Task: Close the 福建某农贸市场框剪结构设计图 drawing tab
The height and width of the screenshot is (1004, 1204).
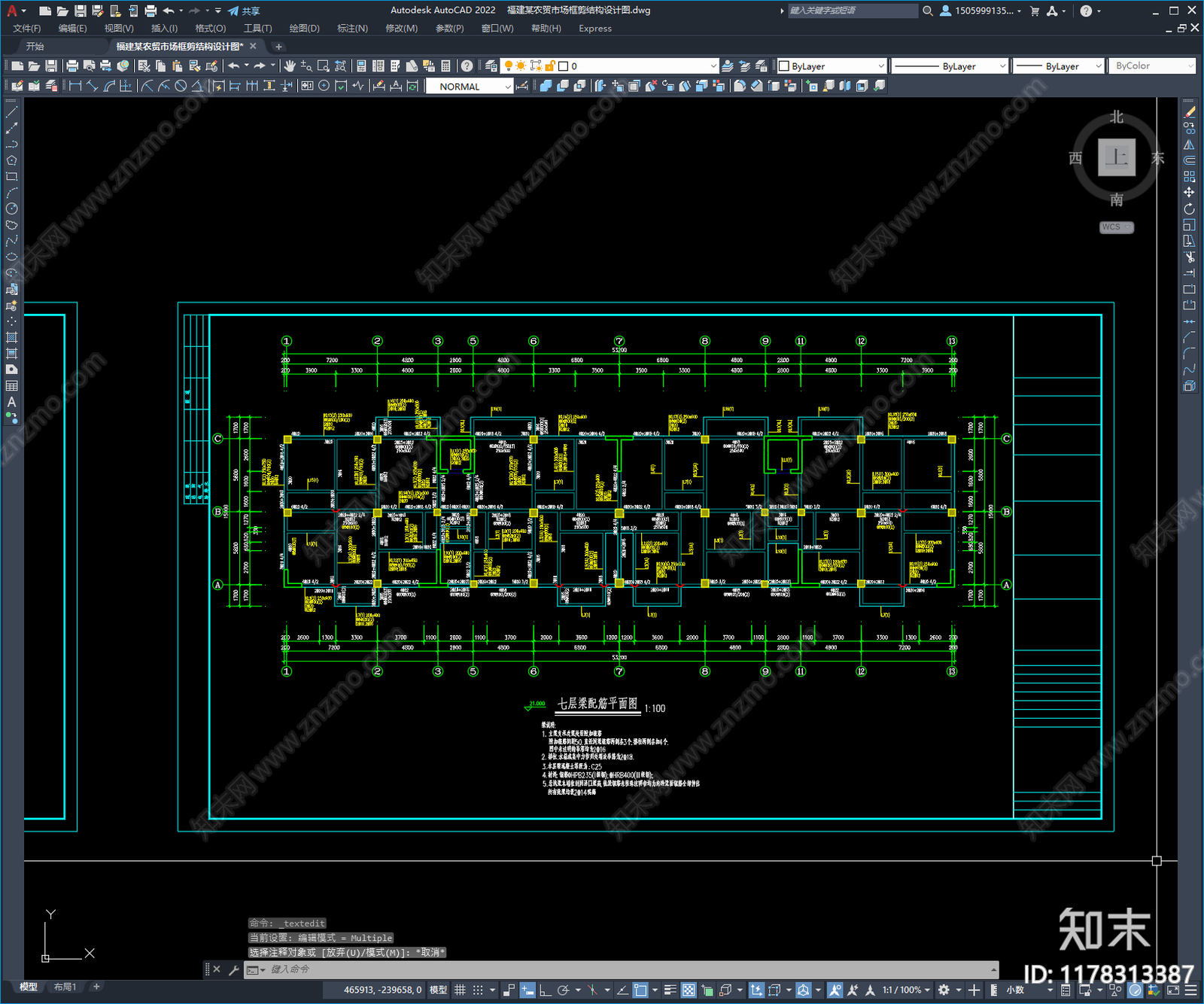Action: pyautogui.click(x=254, y=47)
